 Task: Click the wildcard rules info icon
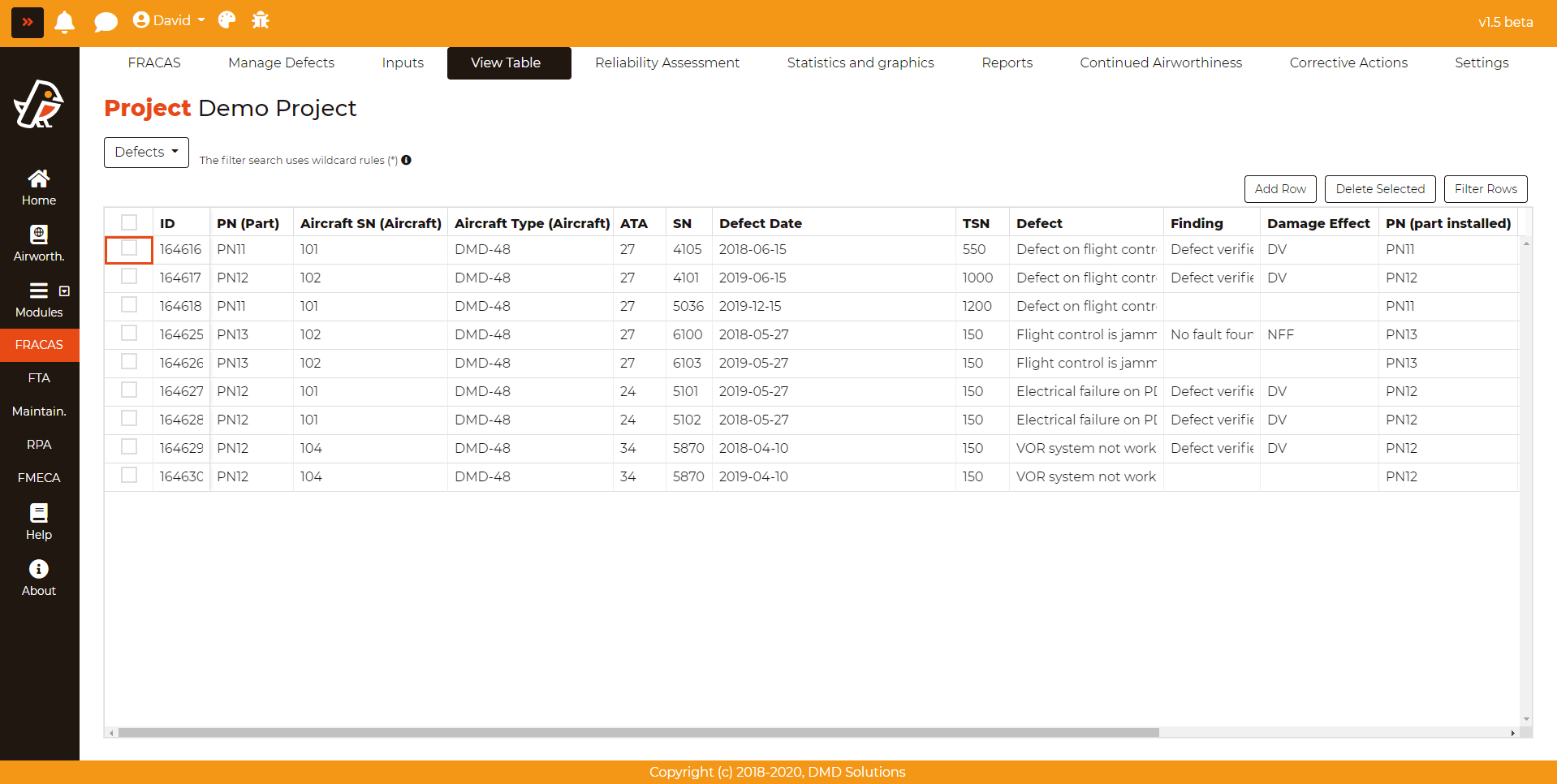pos(407,160)
